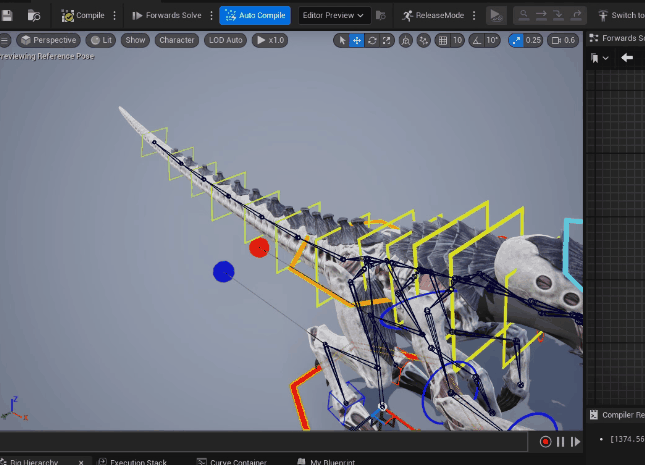Screen dimensions: 645x465
Task: Toggle the Auto Compile button
Action: point(255,15)
